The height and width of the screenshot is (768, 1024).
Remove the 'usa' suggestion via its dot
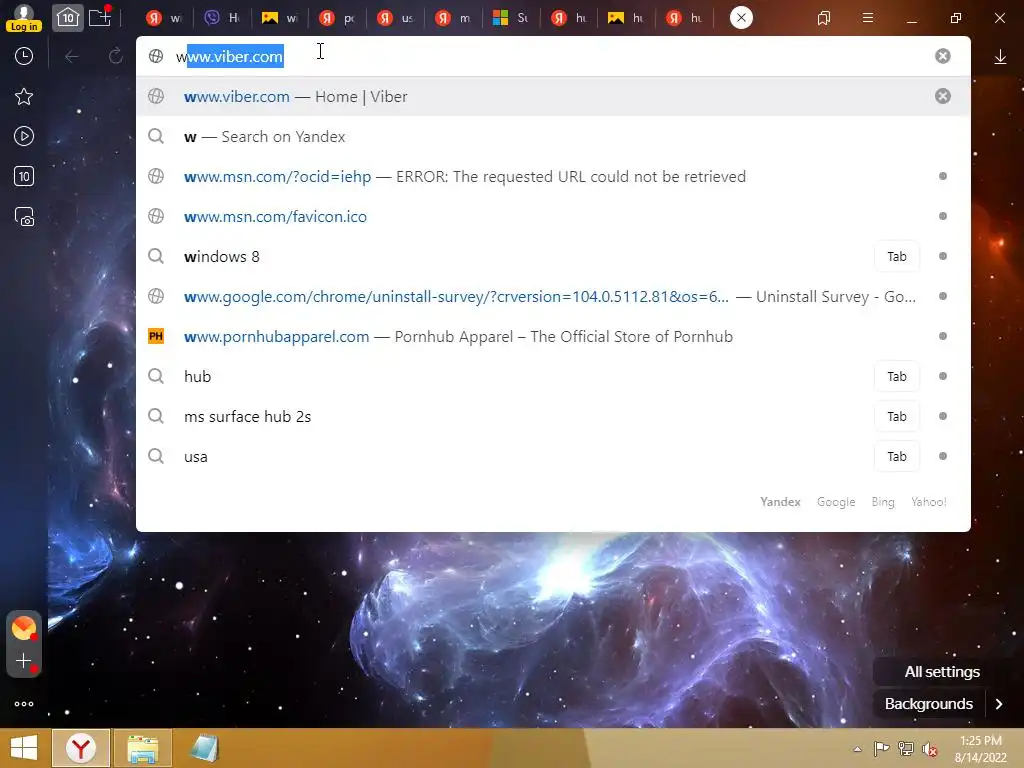[x=942, y=456]
